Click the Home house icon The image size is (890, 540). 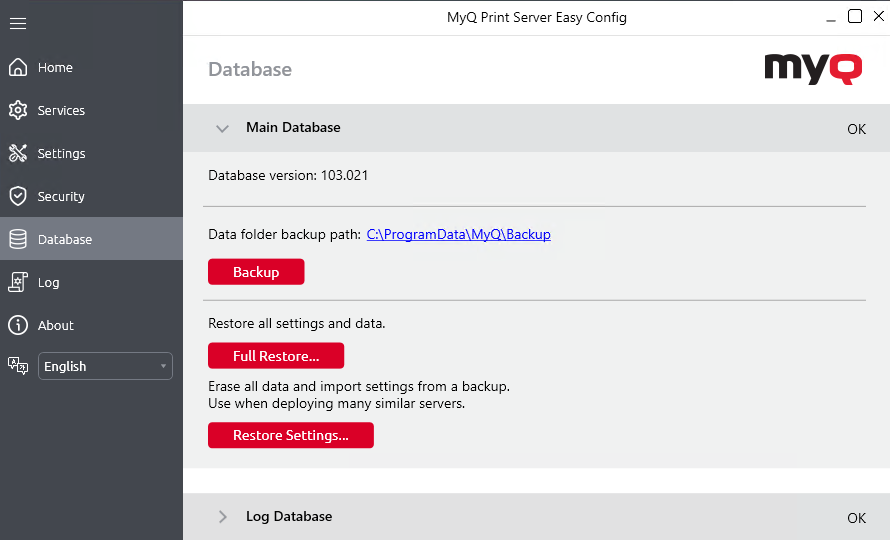pyautogui.click(x=18, y=67)
